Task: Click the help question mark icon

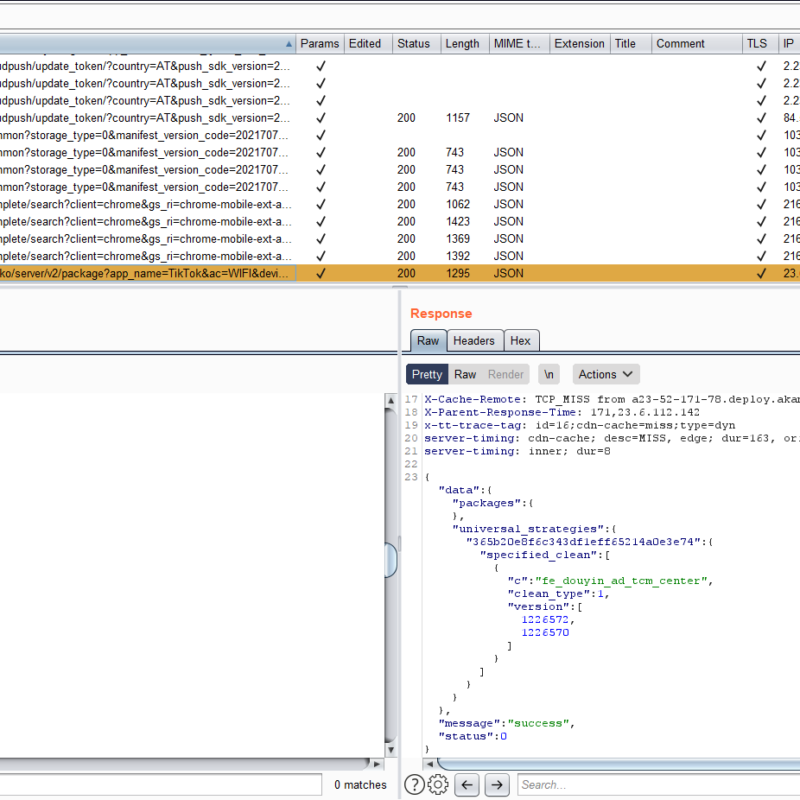Action: (414, 785)
